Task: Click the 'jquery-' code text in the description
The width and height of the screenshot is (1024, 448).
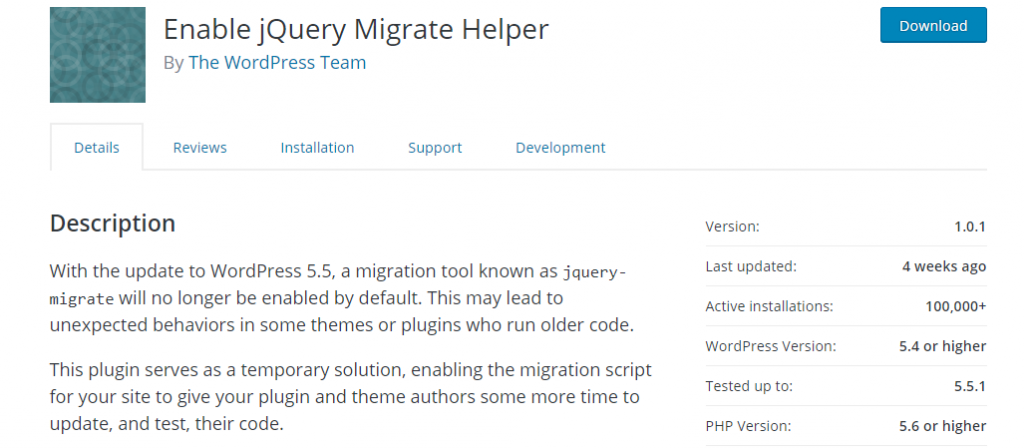Action: click(594, 272)
